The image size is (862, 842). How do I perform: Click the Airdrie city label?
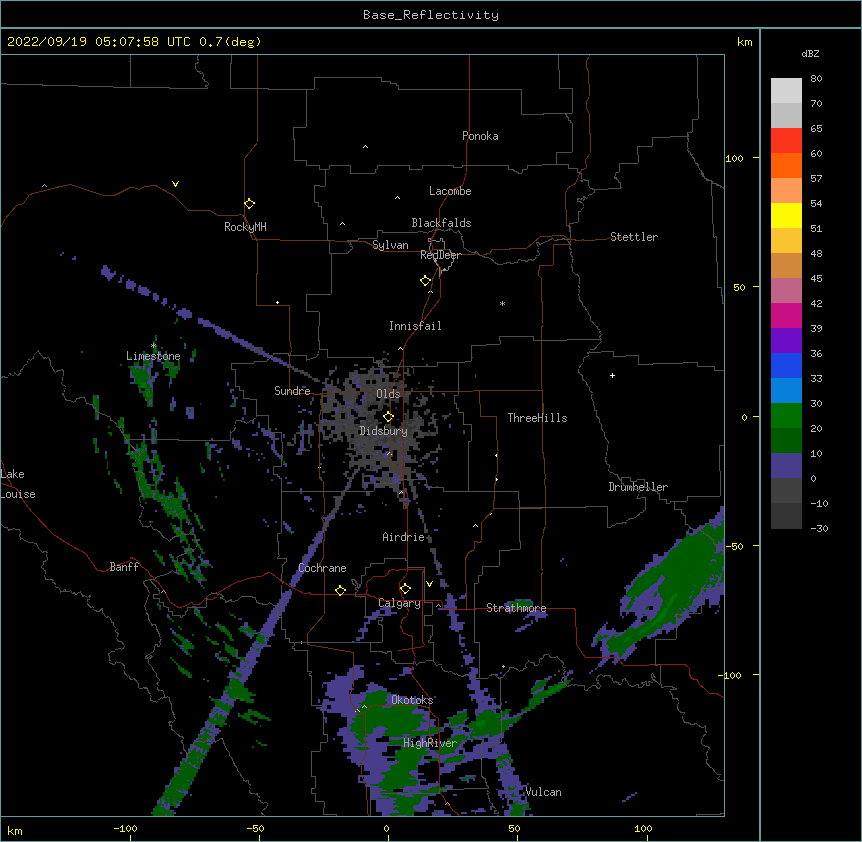tap(403, 537)
